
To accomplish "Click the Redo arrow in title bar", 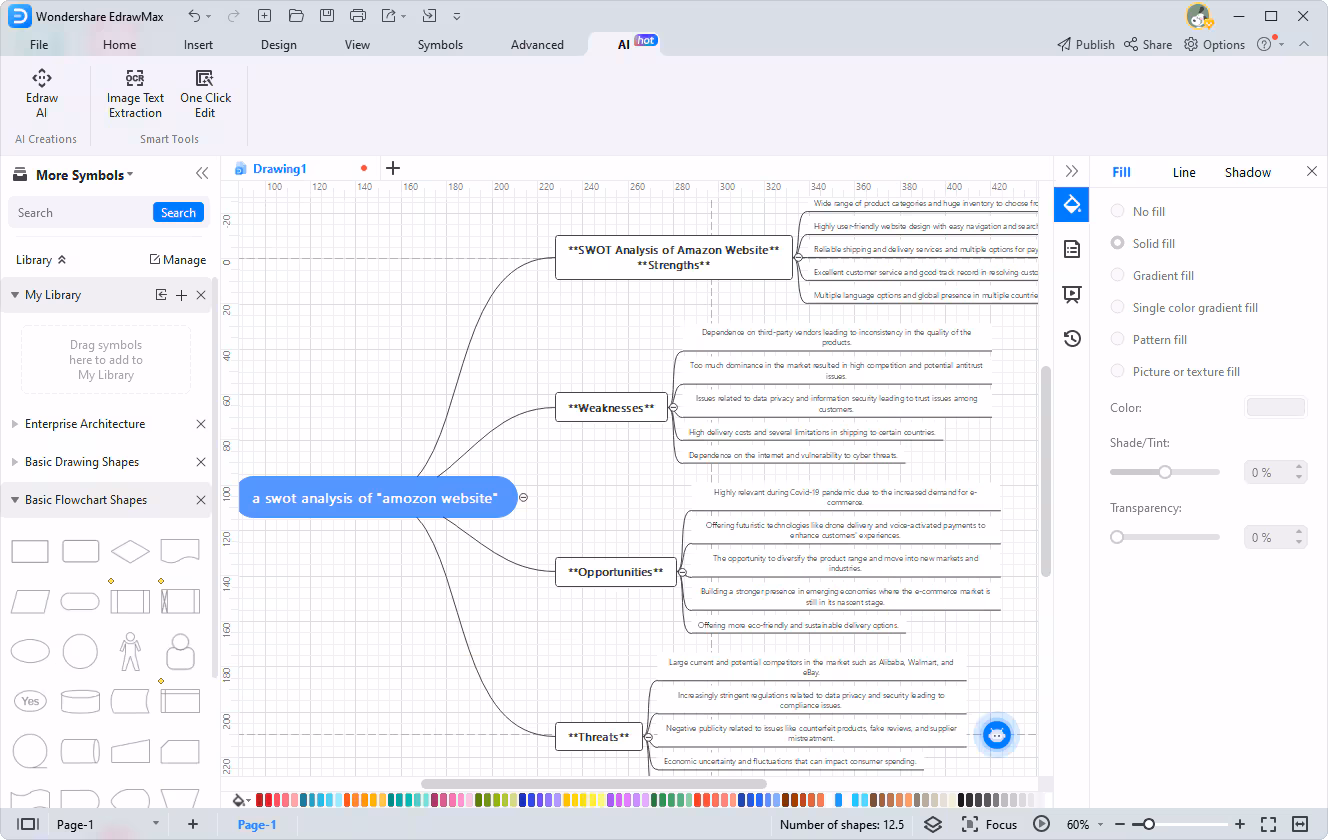I will coord(233,16).
